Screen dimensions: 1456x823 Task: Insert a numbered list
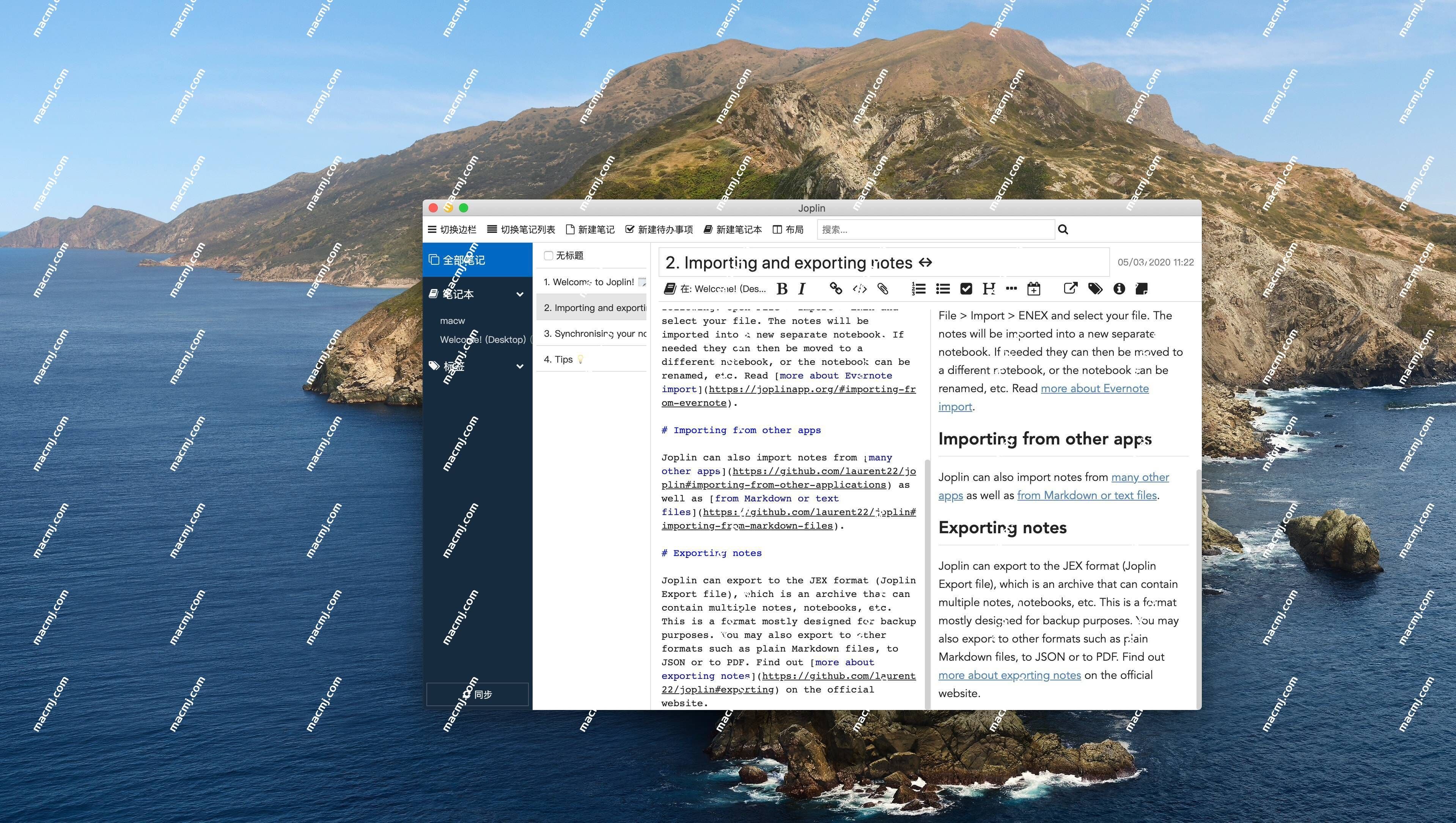tap(918, 289)
